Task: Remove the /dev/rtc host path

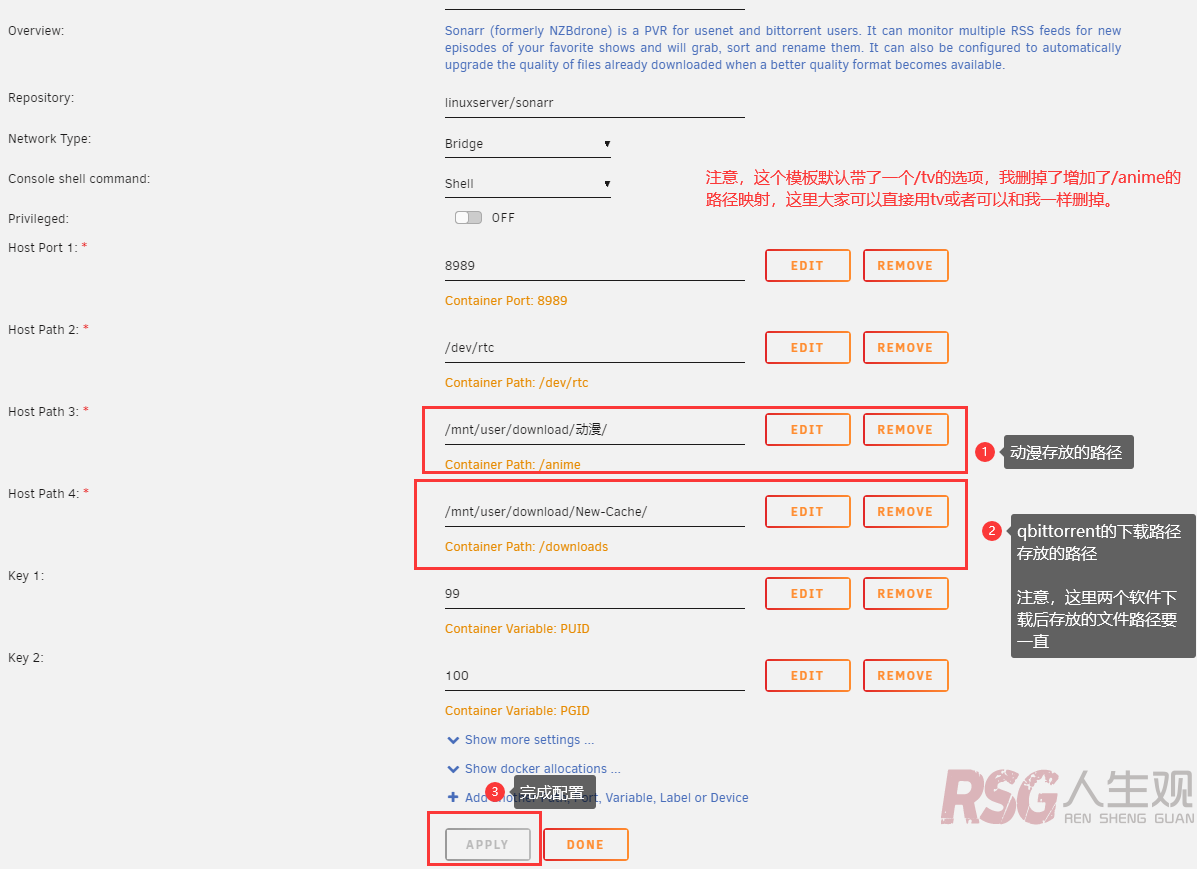Action: pos(905,347)
